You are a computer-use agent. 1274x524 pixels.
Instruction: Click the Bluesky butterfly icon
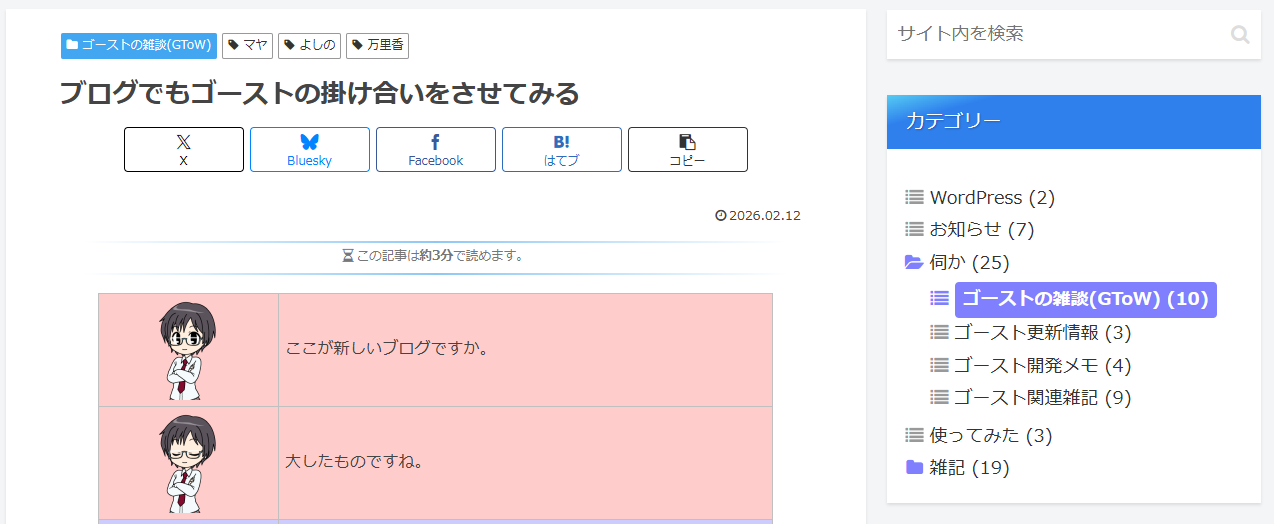click(309, 142)
